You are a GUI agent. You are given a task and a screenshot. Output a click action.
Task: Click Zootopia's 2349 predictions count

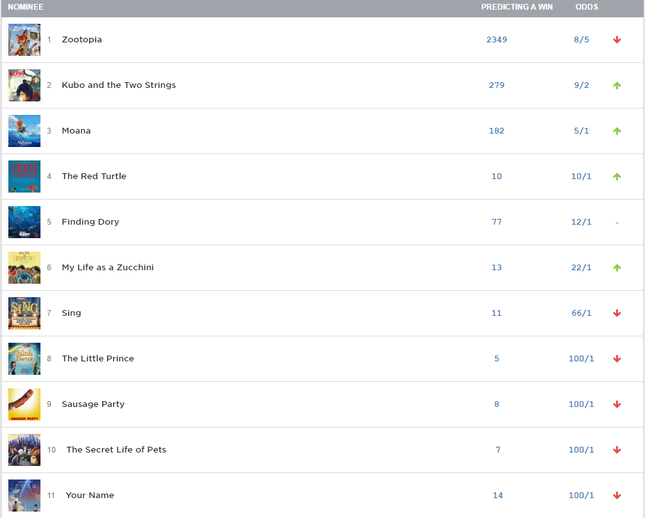click(x=497, y=39)
